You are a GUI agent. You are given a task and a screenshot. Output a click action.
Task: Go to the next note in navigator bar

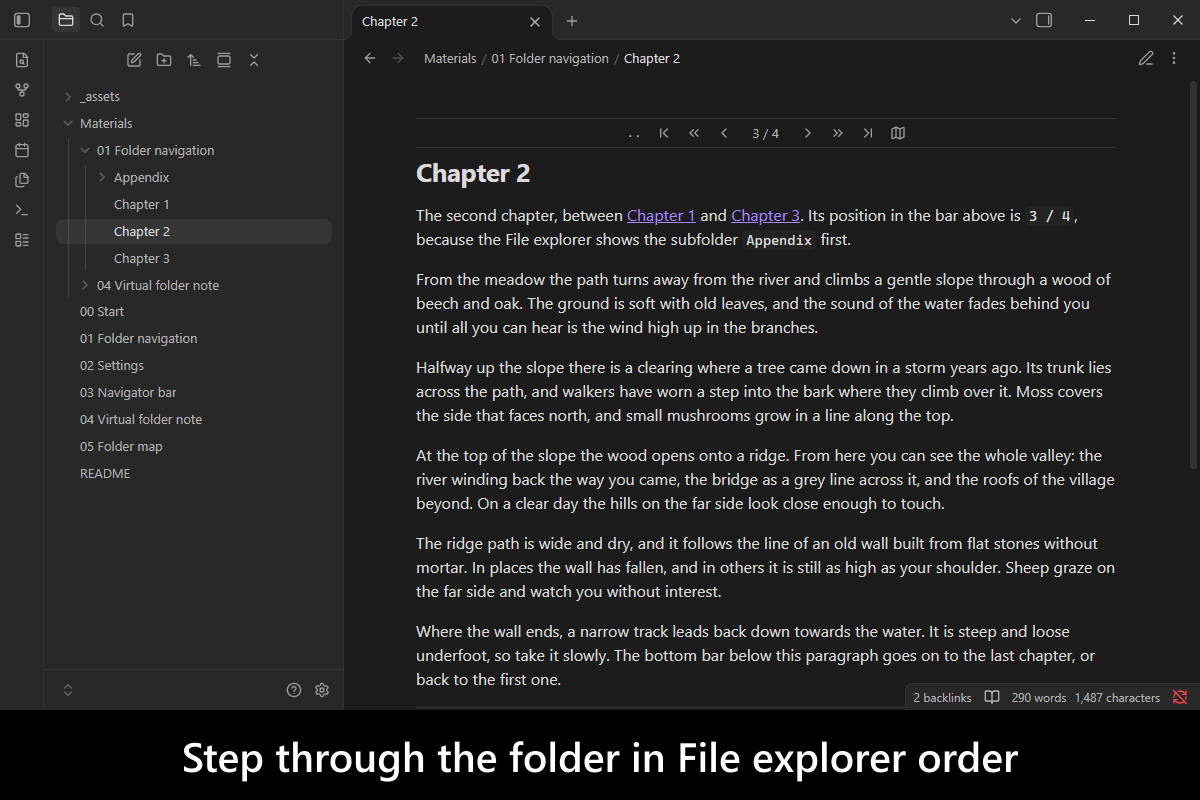pyautogui.click(x=808, y=134)
